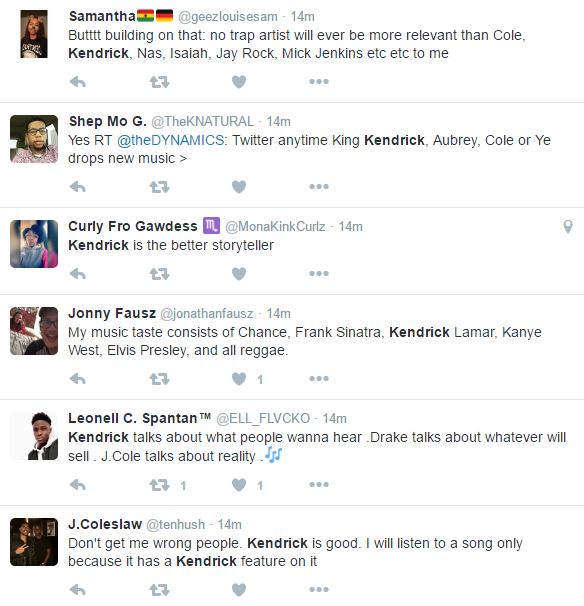Open more options on Jonny Fausz's tweet
Image resolution: width=584 pixels, height=606 pixels.
(319, 378)
